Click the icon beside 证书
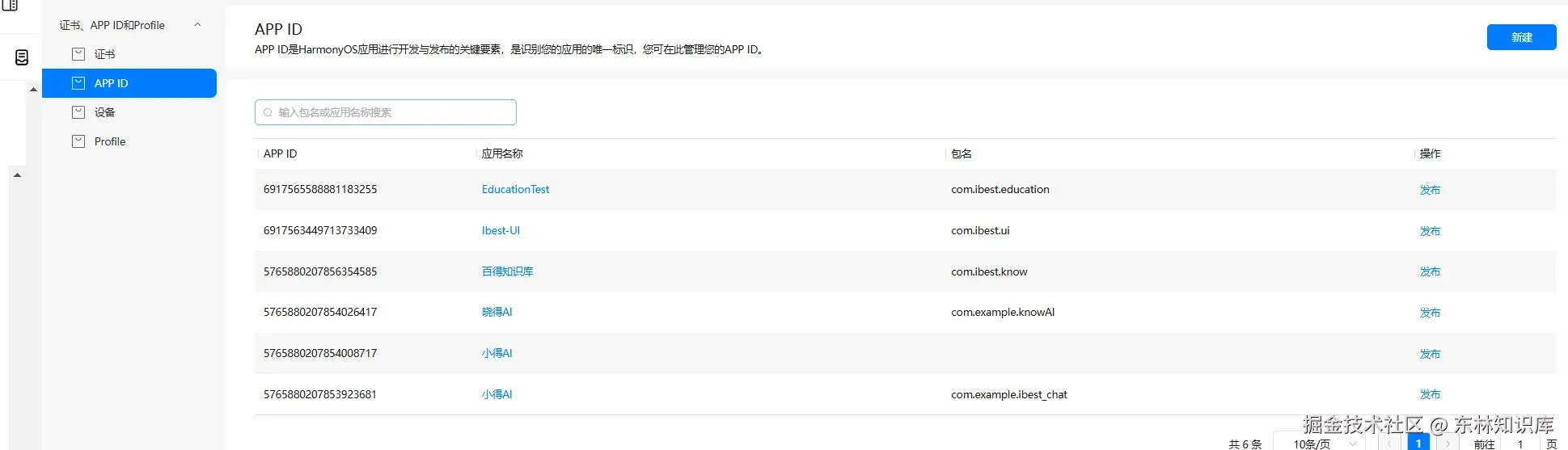Viewport: 1568px width, 450px height. [78, 54]
